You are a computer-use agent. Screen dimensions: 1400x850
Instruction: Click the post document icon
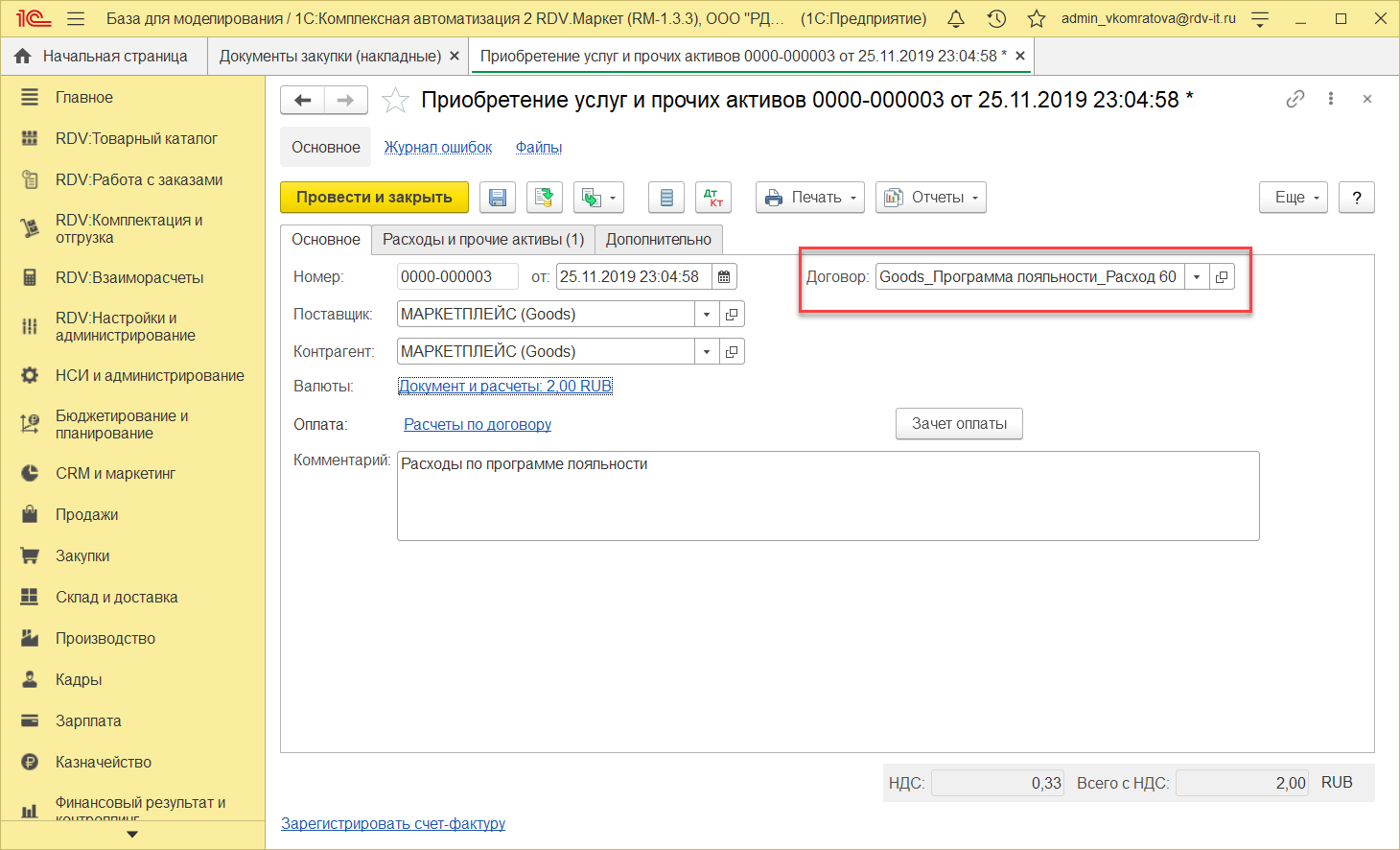click(544, 198)
